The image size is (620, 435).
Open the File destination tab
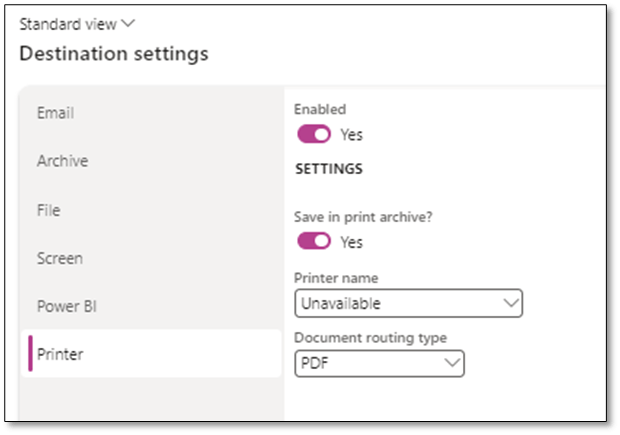tap(49, 210)
